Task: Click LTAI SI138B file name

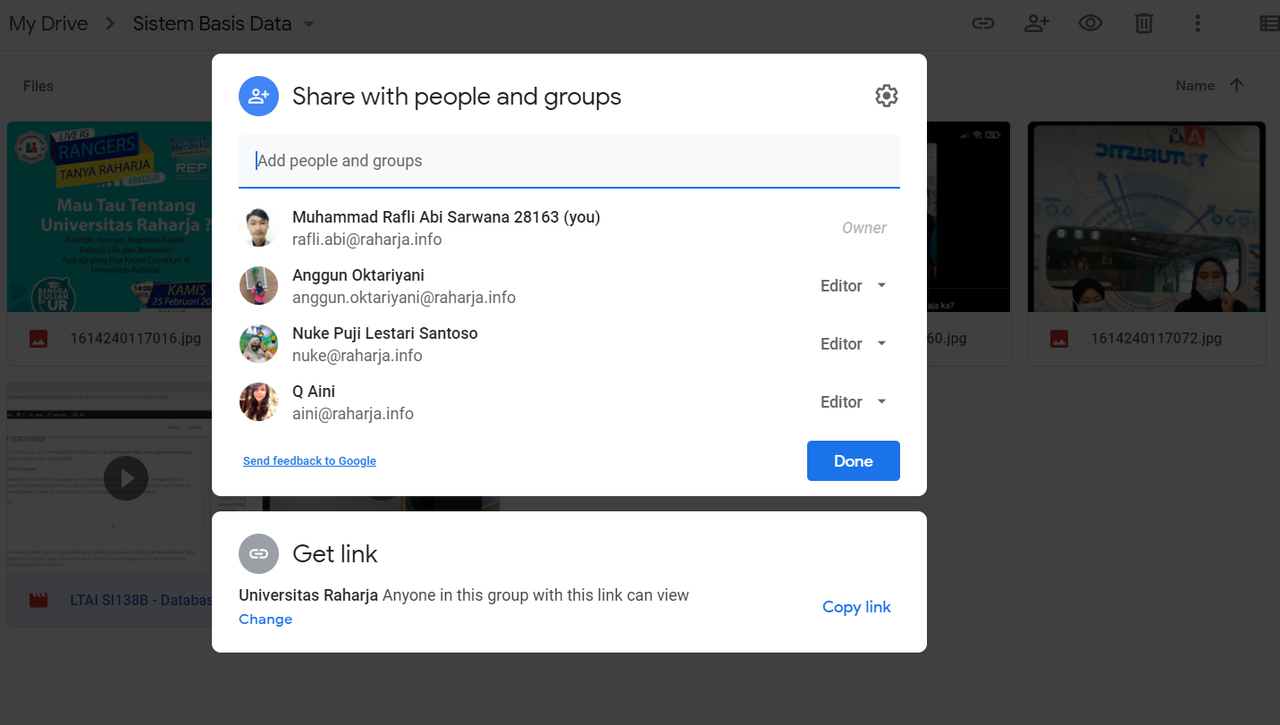Action: (141, 600)
